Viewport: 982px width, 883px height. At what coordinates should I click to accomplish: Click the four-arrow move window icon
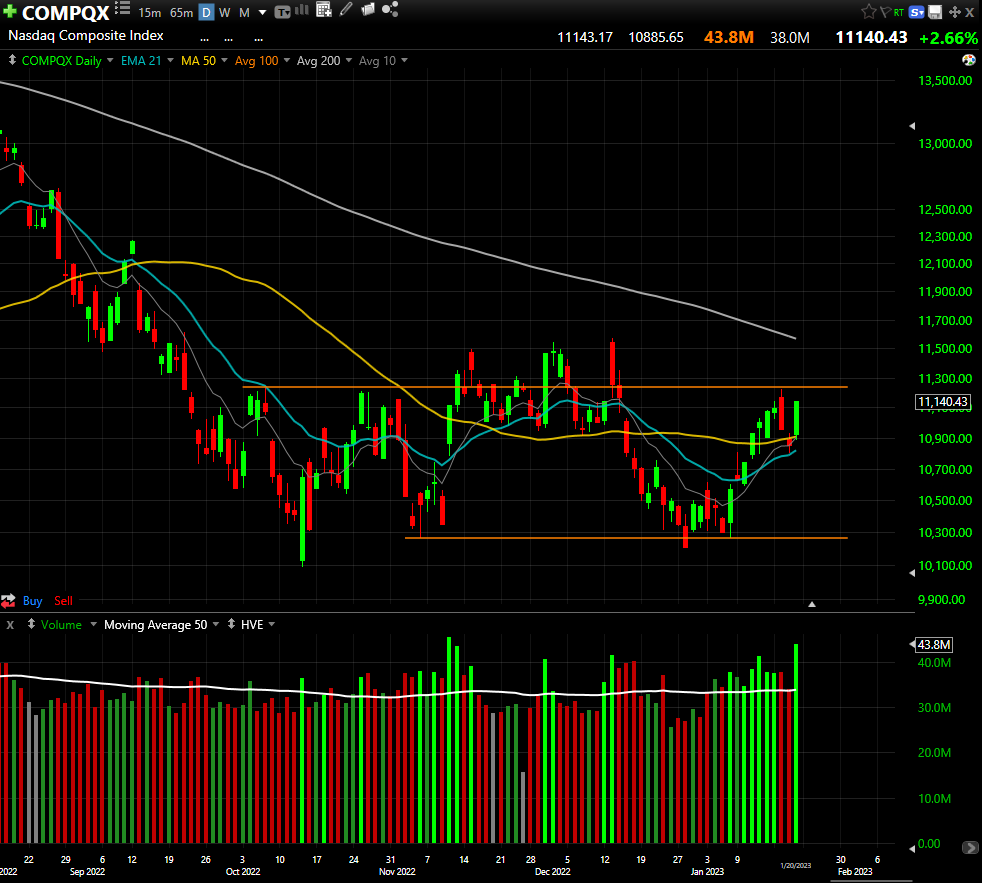tap(954, 12)
